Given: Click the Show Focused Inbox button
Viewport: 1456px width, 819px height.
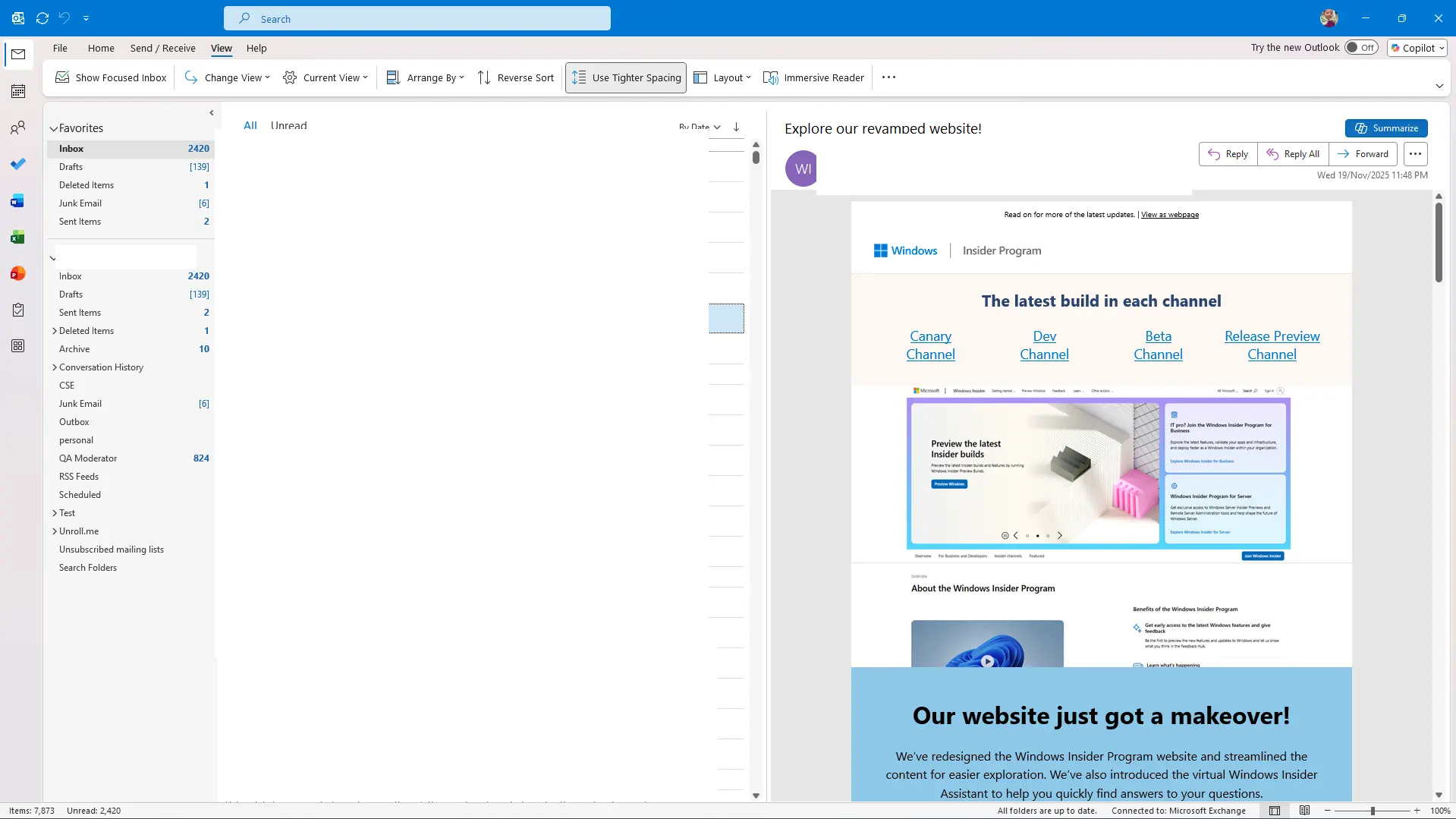Looking at the screenshot, I should (111, 77).
